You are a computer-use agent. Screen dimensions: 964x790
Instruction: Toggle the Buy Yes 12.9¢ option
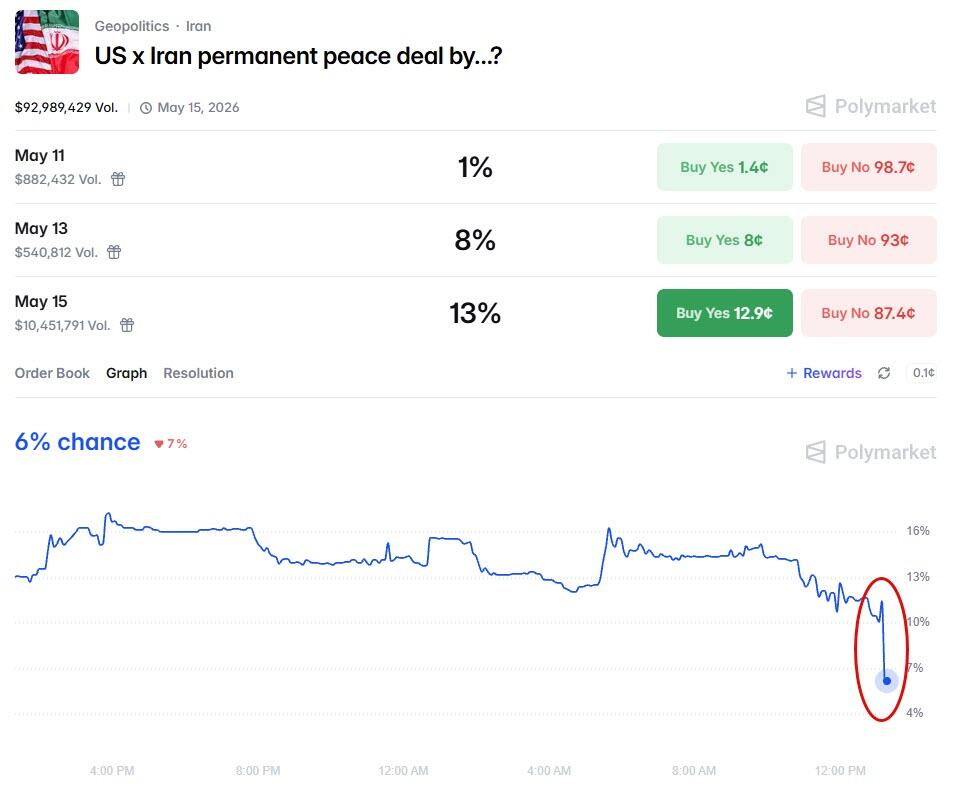[x=724, y=313]
